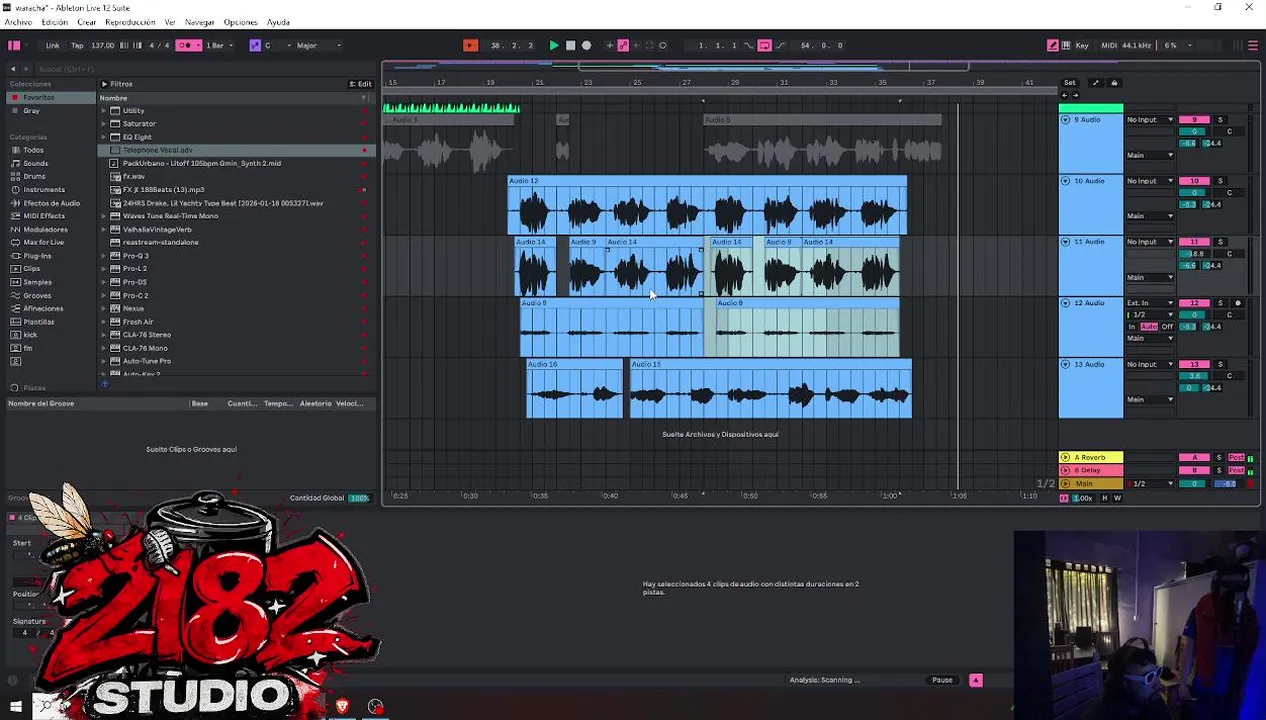Open Grooves browser category
The width and height of the screenshot is (1266, 720).
(x=37, y=295)
